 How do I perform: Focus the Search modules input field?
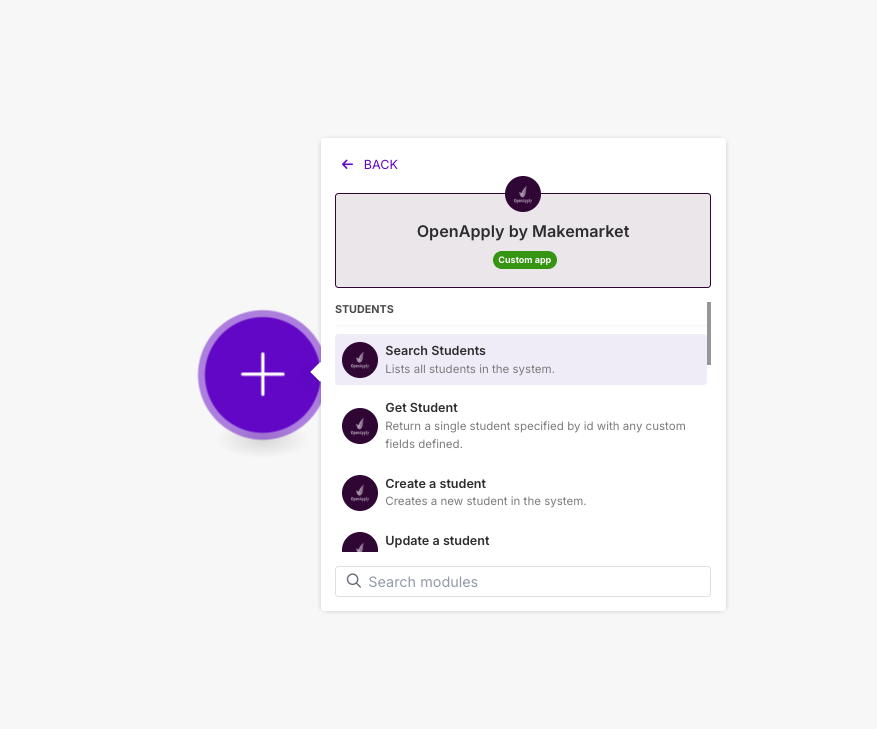(523, 582)
